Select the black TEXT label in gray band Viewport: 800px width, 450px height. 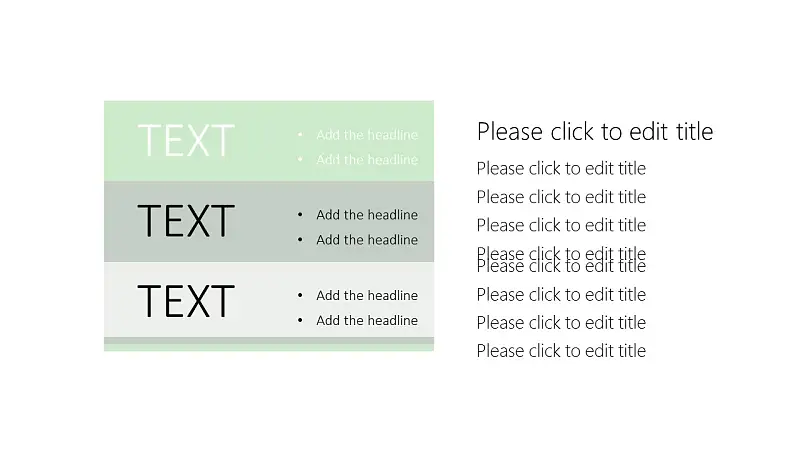[186, 220]
